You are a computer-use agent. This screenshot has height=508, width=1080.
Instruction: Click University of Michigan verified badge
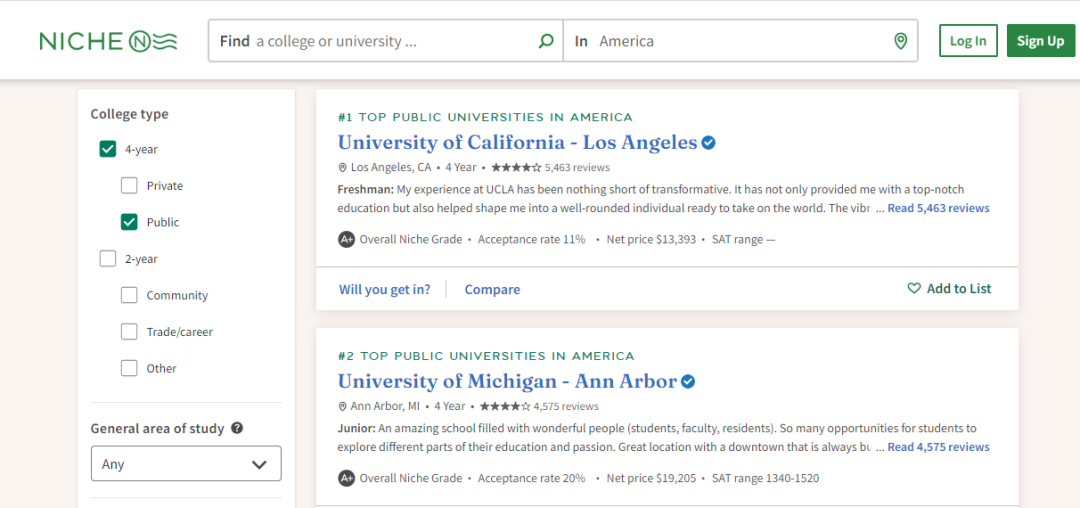pyautogui.click(x=688, y=381)
